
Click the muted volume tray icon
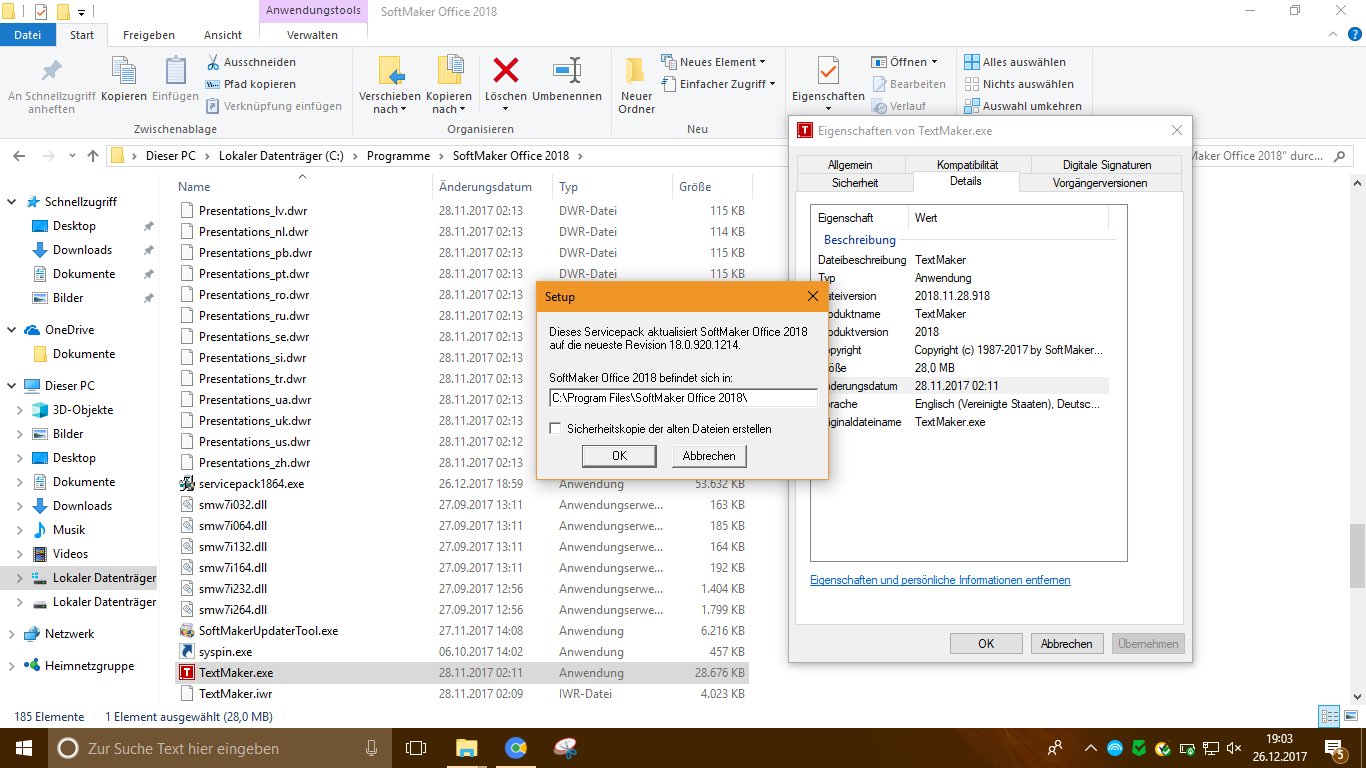(1234, 748)
